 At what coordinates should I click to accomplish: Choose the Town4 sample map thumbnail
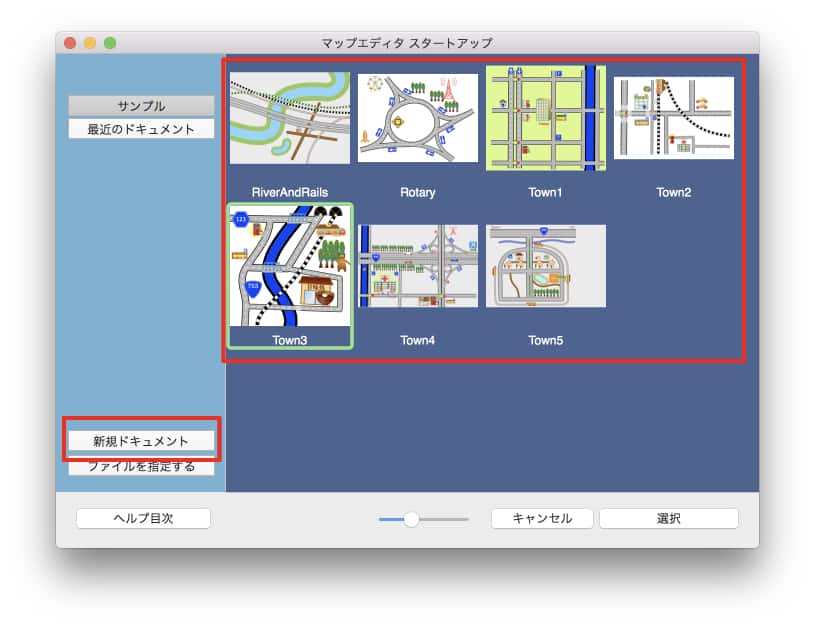[418, 266]
